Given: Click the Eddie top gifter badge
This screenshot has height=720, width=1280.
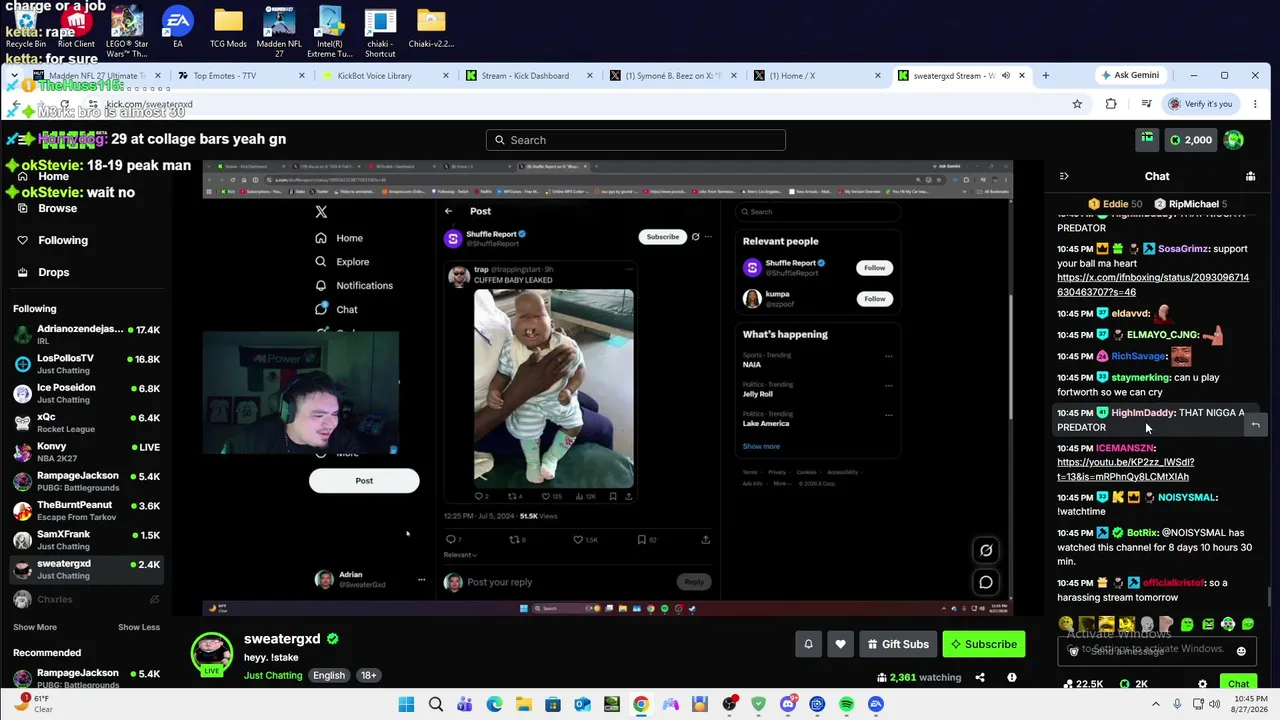Looking at the screenshot, I should (x=1115, y=204).
